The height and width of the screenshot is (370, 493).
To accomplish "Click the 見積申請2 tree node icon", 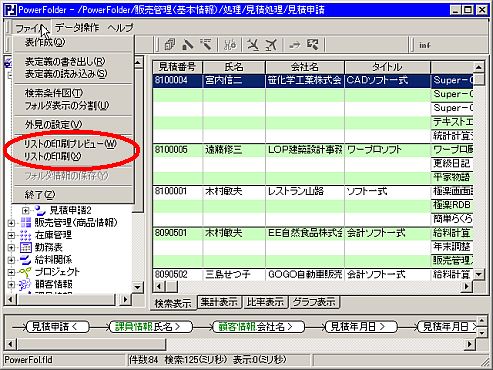I will (40, 210).
